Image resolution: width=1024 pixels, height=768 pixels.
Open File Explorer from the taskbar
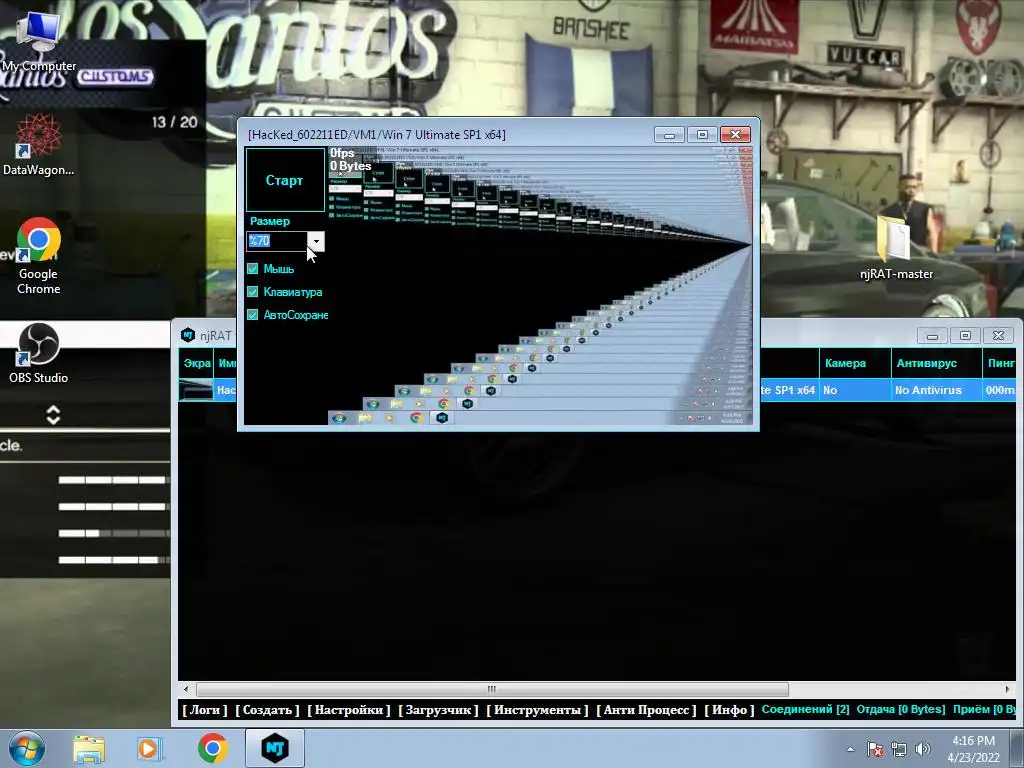tap(89, 748)
